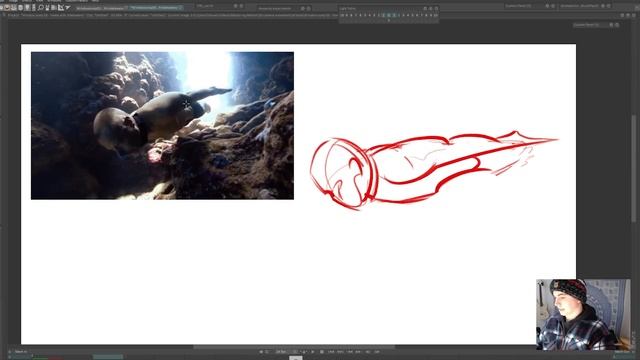Click the Light Table panel title

(x=347, y=8)
